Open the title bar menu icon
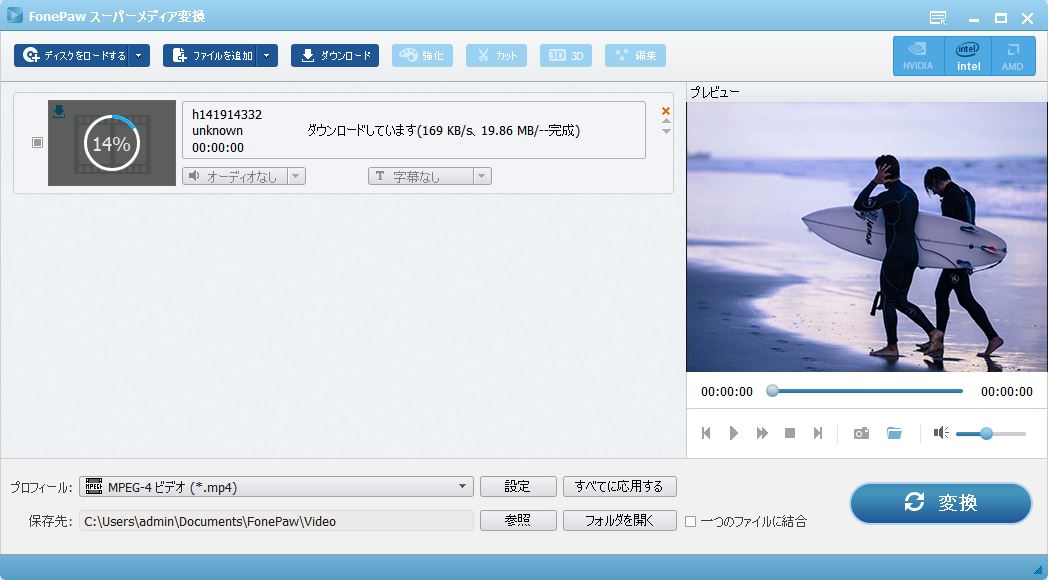The width and height of the screenshot is (1048, 580). 938,18
